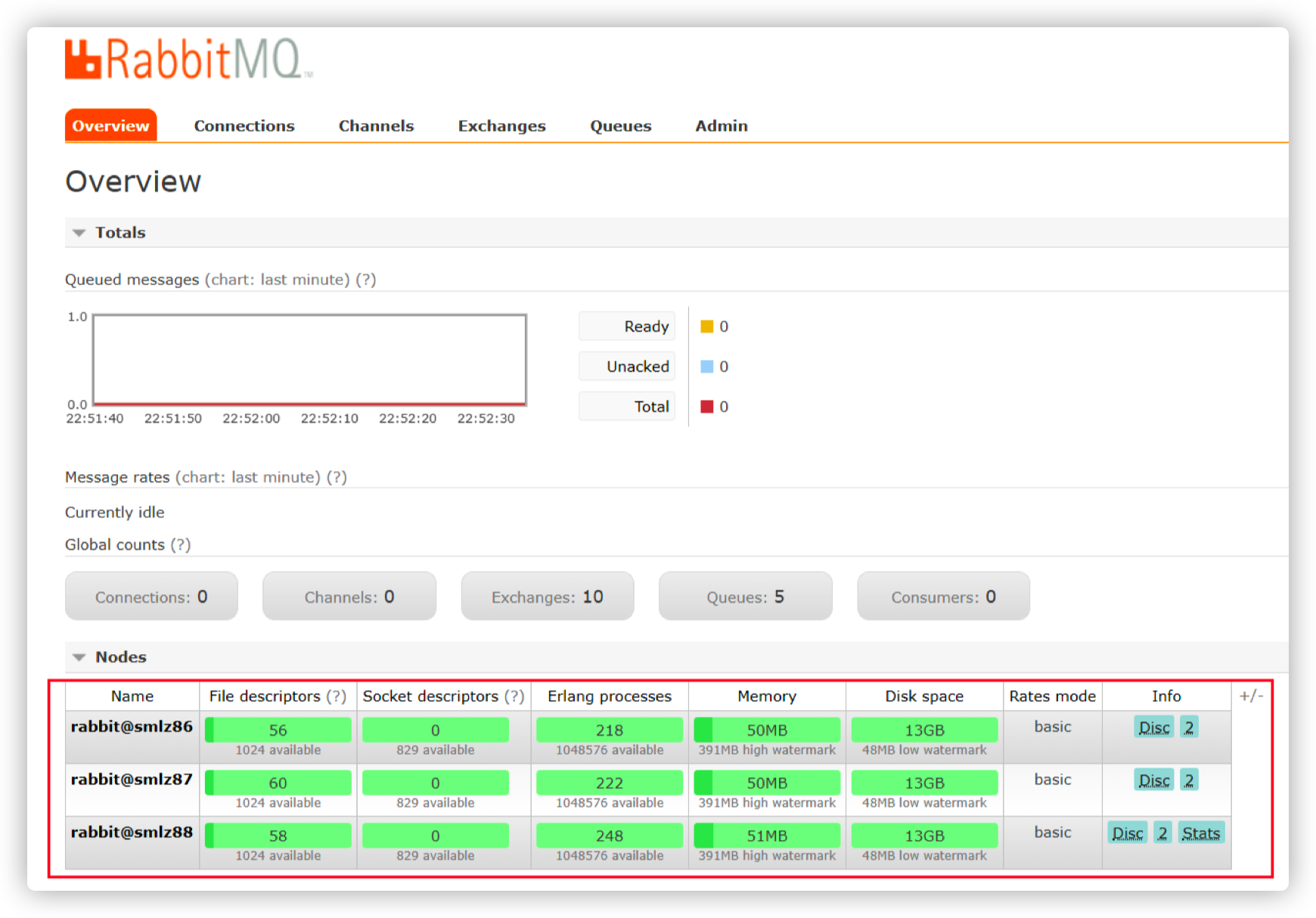Click the Unacked legend label
The image size is (1316, 918).
pos(627,367)
